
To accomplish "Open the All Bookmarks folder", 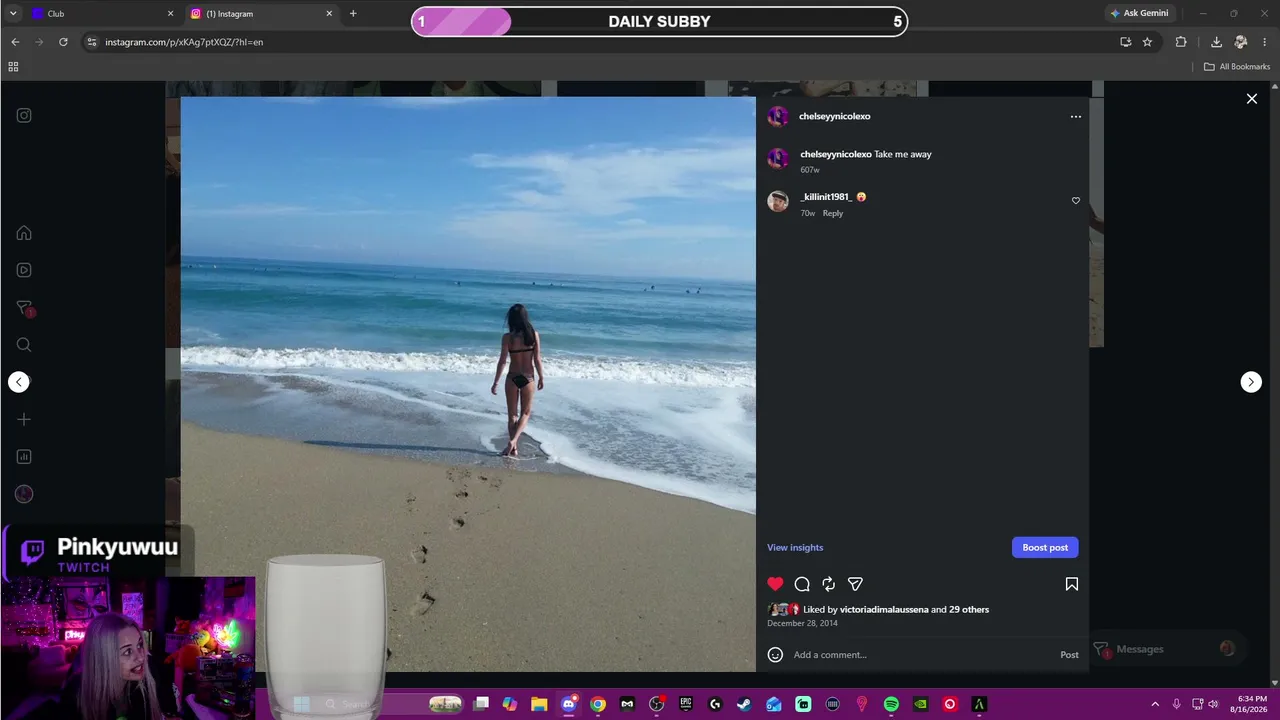I will 1237,67.
